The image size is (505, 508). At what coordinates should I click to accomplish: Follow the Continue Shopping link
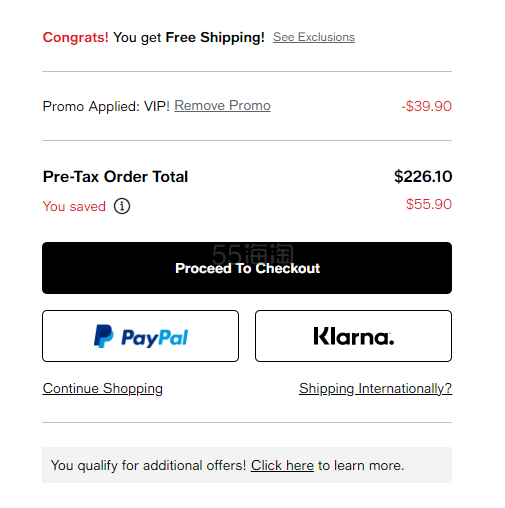point(103,389)
